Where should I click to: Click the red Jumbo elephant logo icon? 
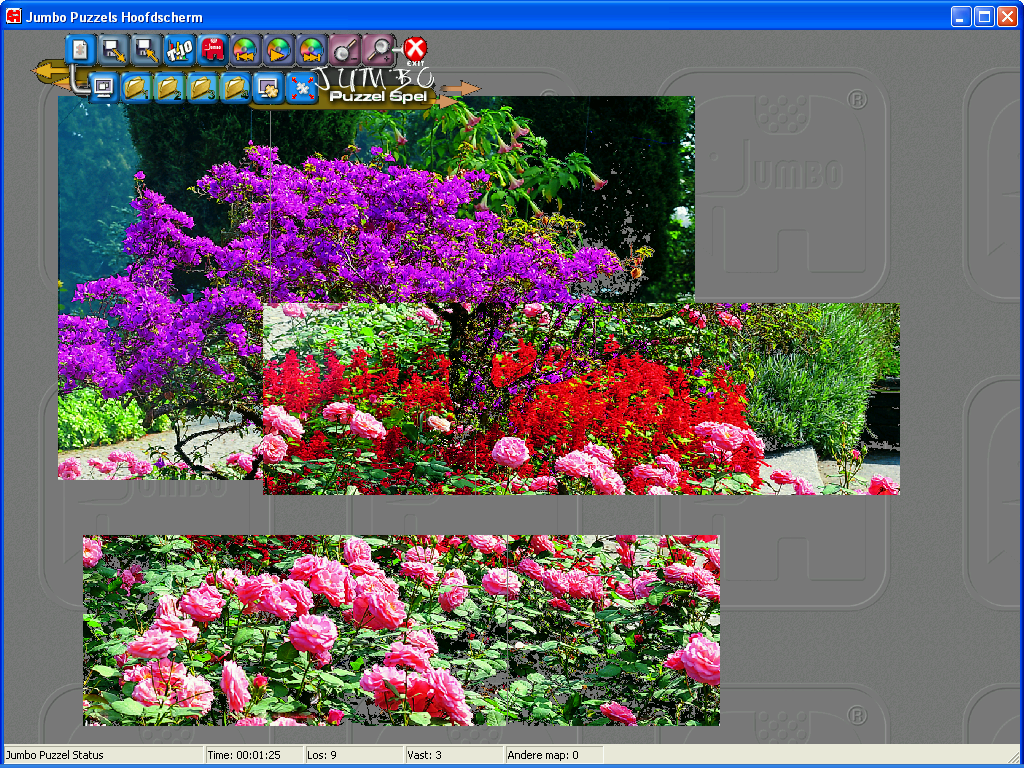[212, 50]
